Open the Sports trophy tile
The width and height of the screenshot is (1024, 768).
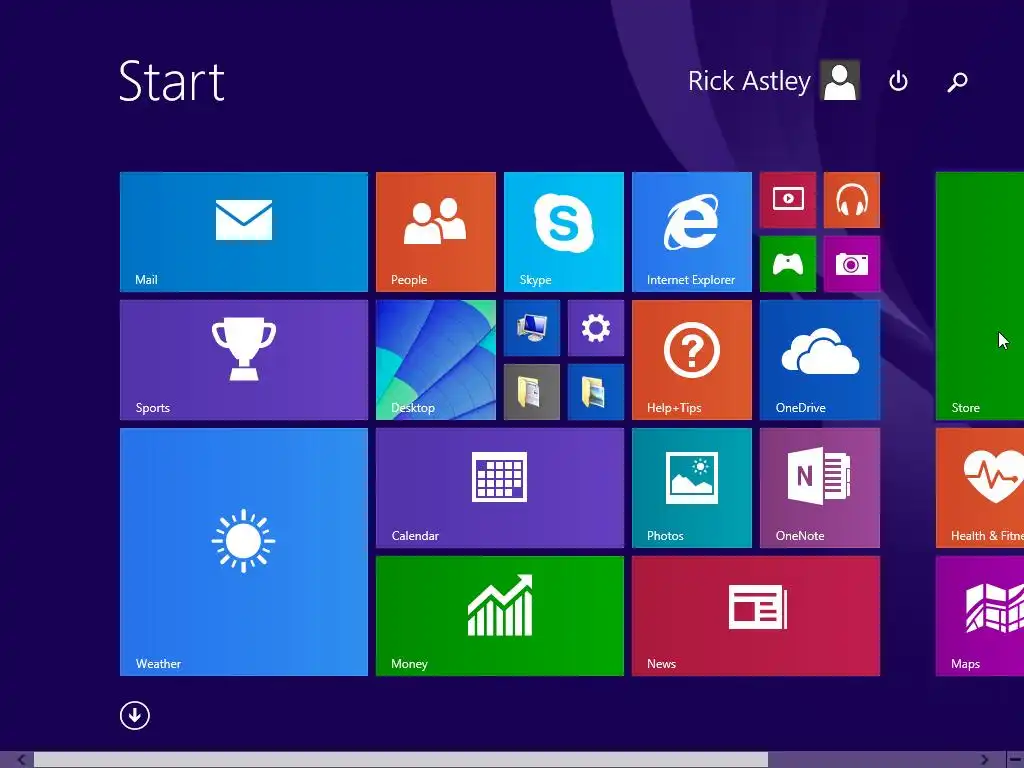(x=244, y=360)
